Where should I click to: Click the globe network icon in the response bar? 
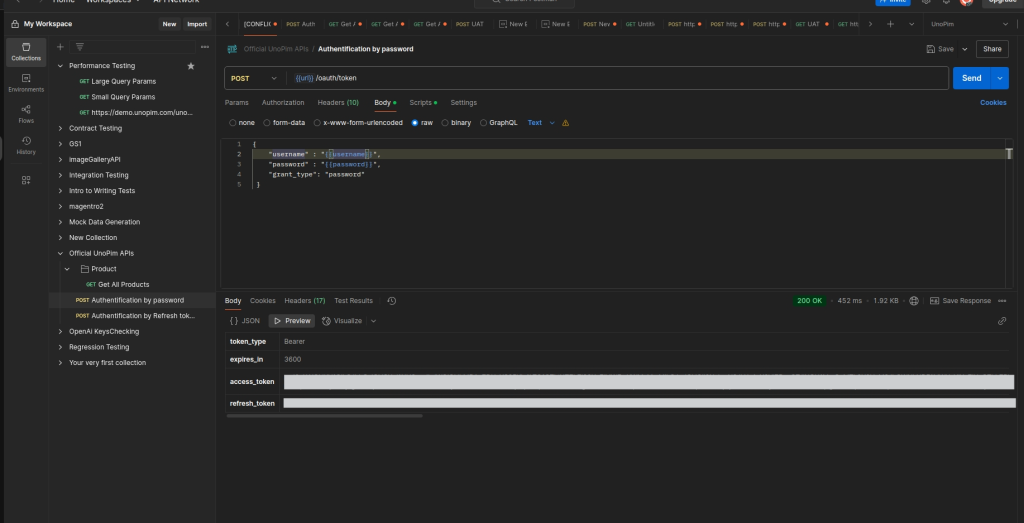[x=914, y=301]
